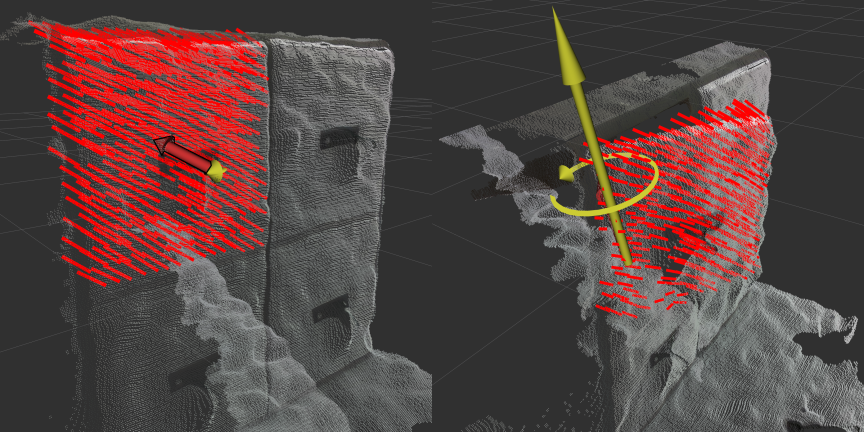
Task: Select the yellow tip of the red arrow
Action: click(217, 172)
